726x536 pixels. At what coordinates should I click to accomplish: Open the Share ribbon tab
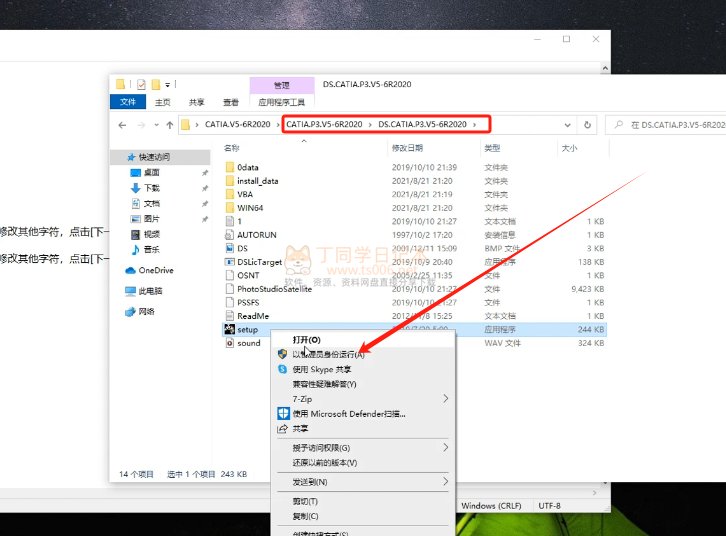(x=196, y=102)
